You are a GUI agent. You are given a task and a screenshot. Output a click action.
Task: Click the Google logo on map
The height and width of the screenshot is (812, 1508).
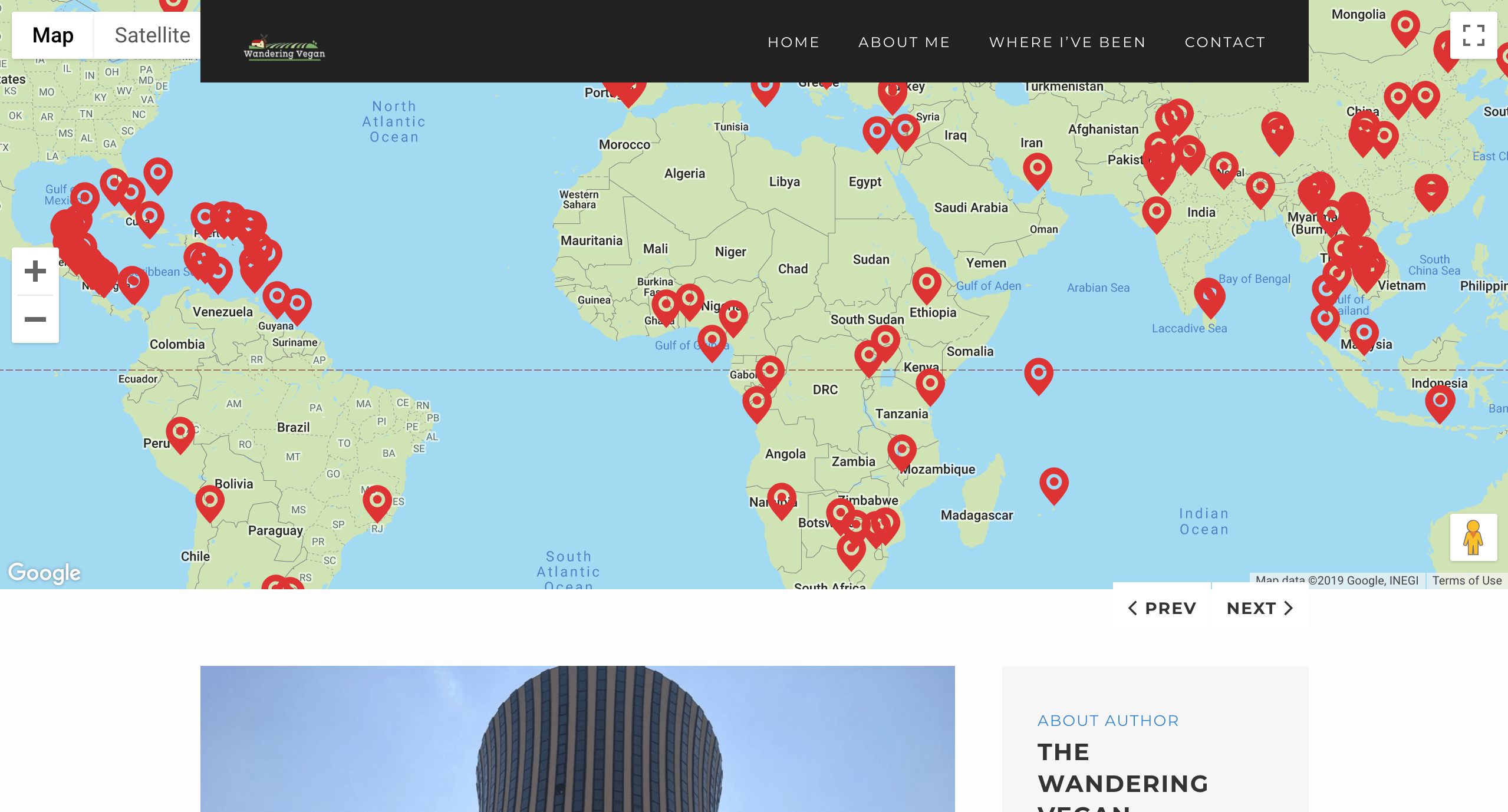[x=44, y=573]
